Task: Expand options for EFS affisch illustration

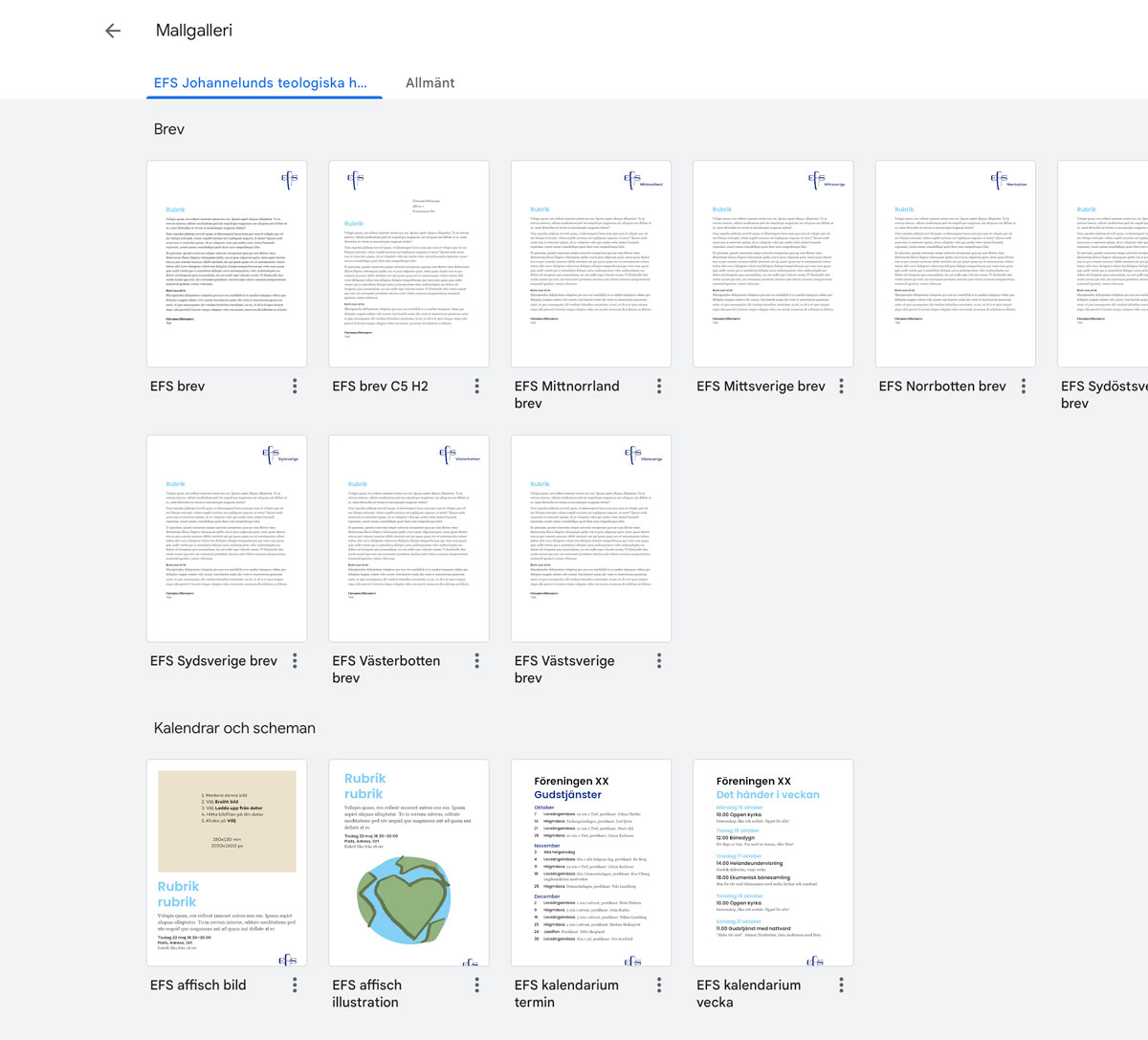Action: [476, 985]
